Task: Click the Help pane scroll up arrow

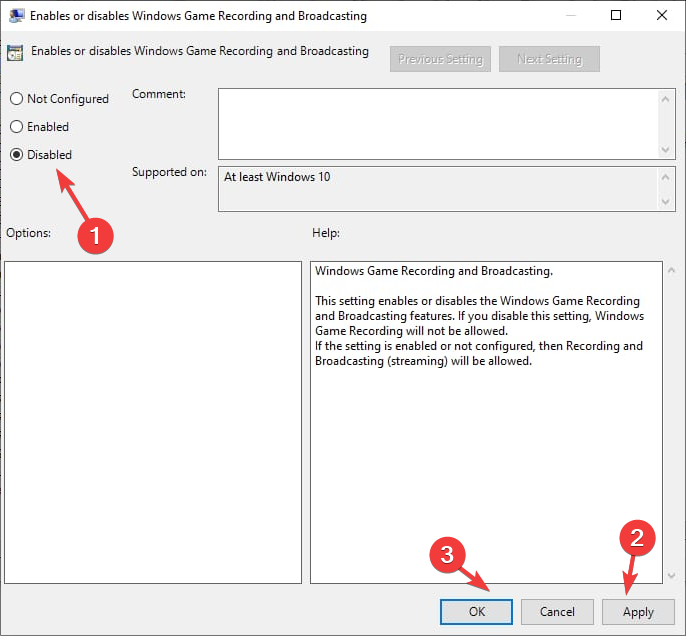Action: click(671, 271)
